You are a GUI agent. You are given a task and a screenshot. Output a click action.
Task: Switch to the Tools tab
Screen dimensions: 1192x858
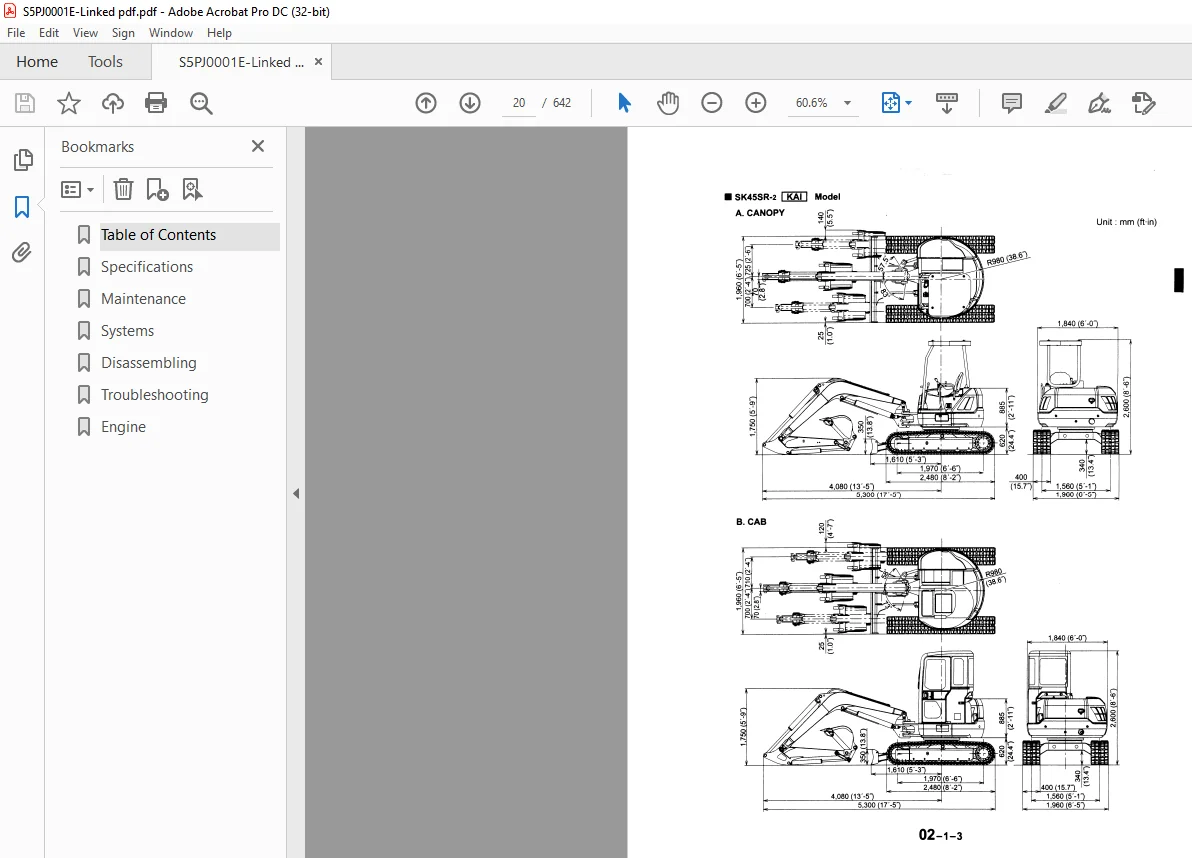[x=105, y=62]
